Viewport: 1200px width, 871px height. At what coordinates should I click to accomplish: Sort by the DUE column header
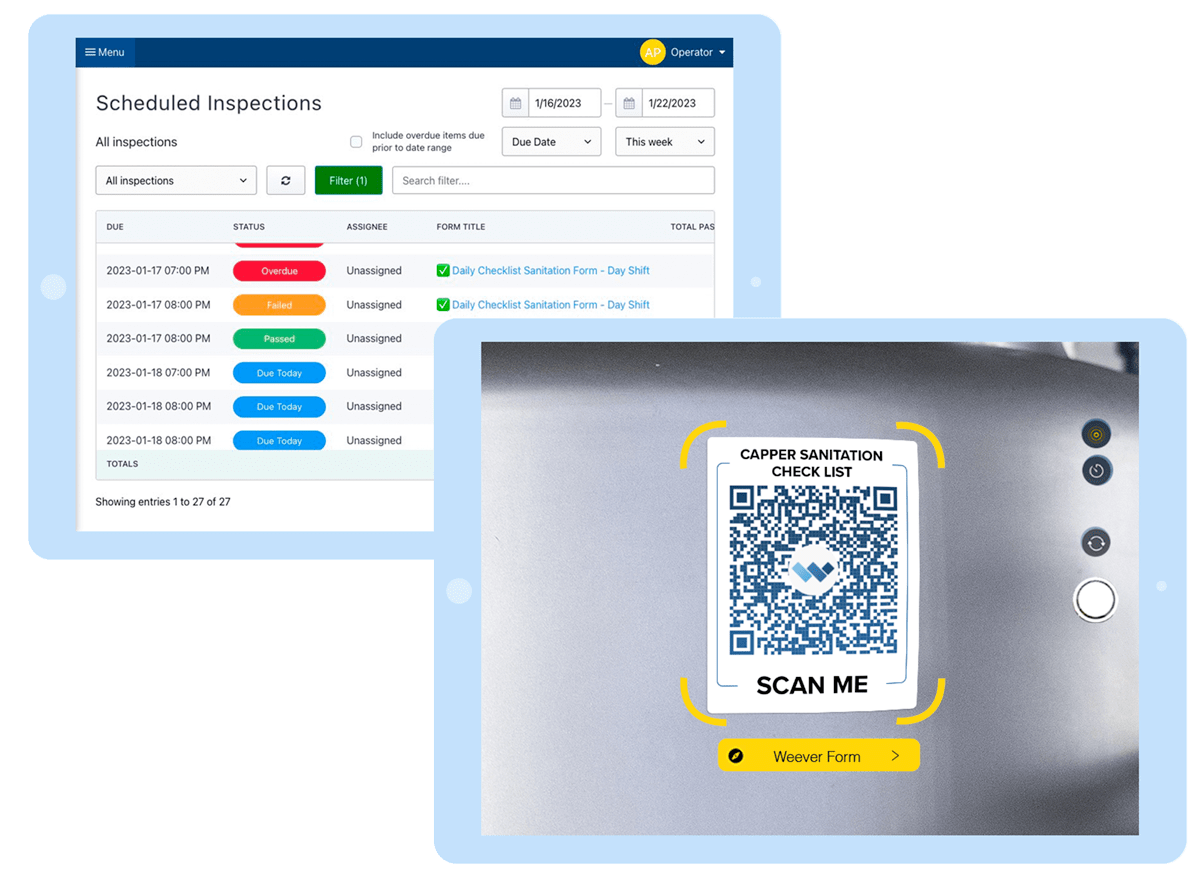coord(115,227)
